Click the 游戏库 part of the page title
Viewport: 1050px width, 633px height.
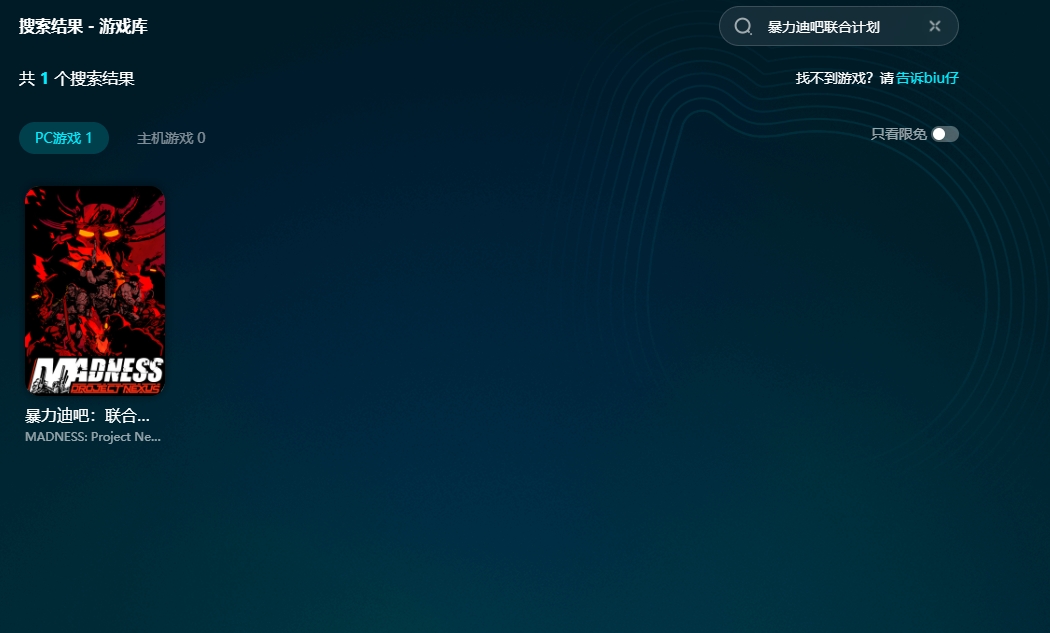pos(123,27)
